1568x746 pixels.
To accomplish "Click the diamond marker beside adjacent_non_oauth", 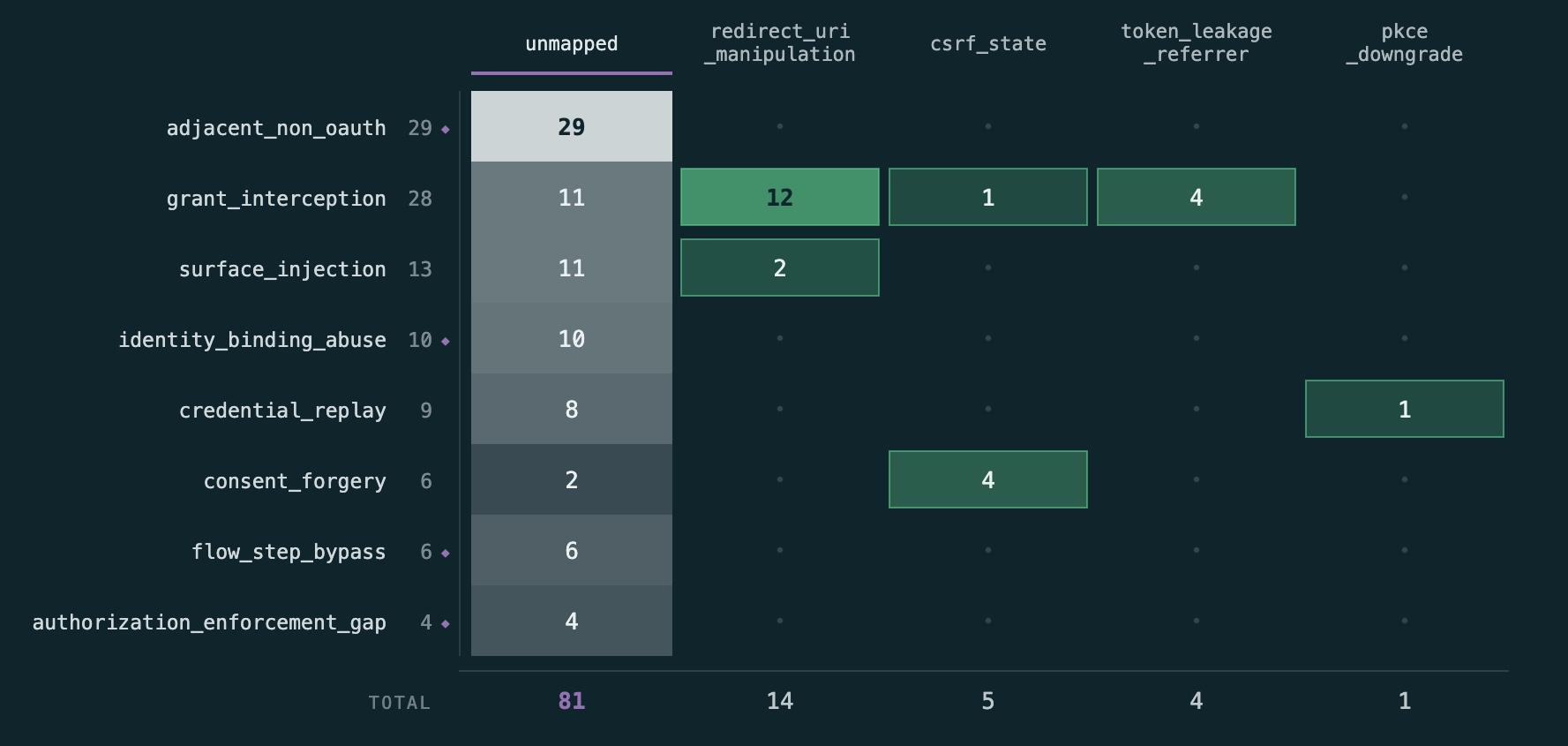I will click(446, 129).
